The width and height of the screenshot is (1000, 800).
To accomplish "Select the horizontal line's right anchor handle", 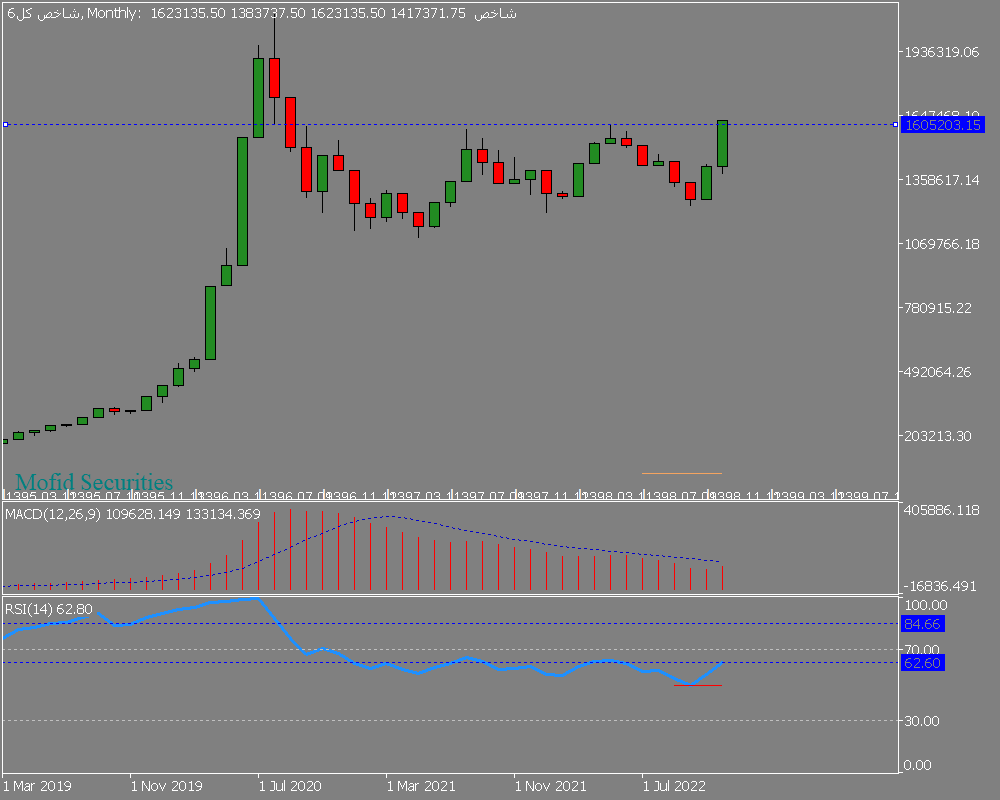I will [894, 124].
